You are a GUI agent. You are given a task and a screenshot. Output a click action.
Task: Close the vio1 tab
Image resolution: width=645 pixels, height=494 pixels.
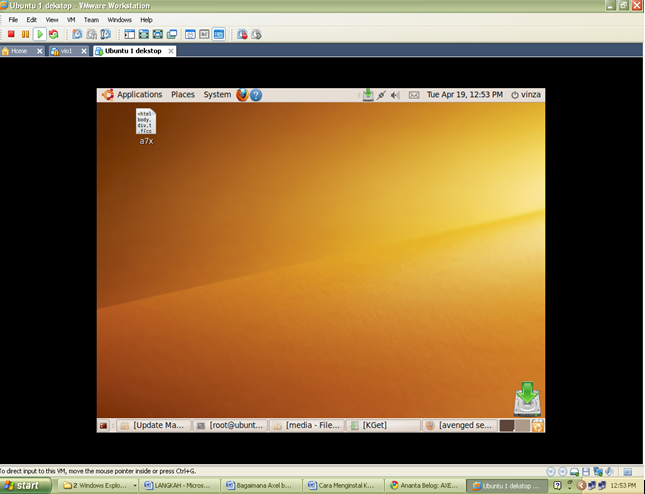[x=84, y=51]
